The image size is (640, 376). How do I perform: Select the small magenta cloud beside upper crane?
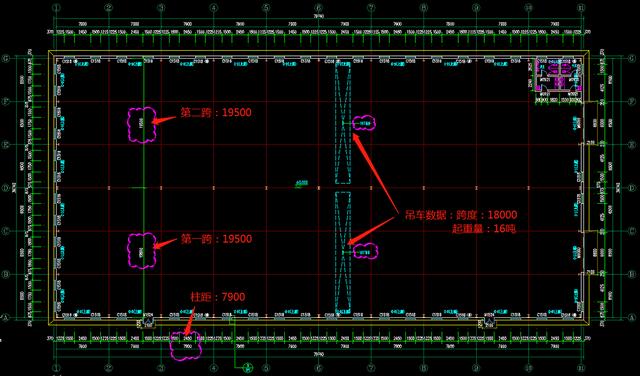(x=364, y=123)
